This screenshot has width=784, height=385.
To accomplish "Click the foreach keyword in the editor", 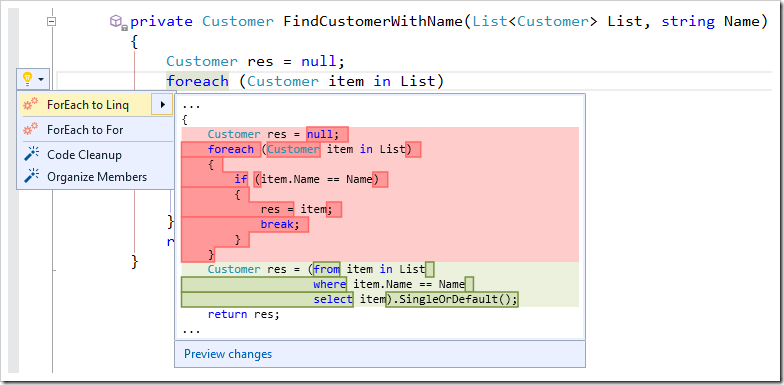I will point(198,81).
